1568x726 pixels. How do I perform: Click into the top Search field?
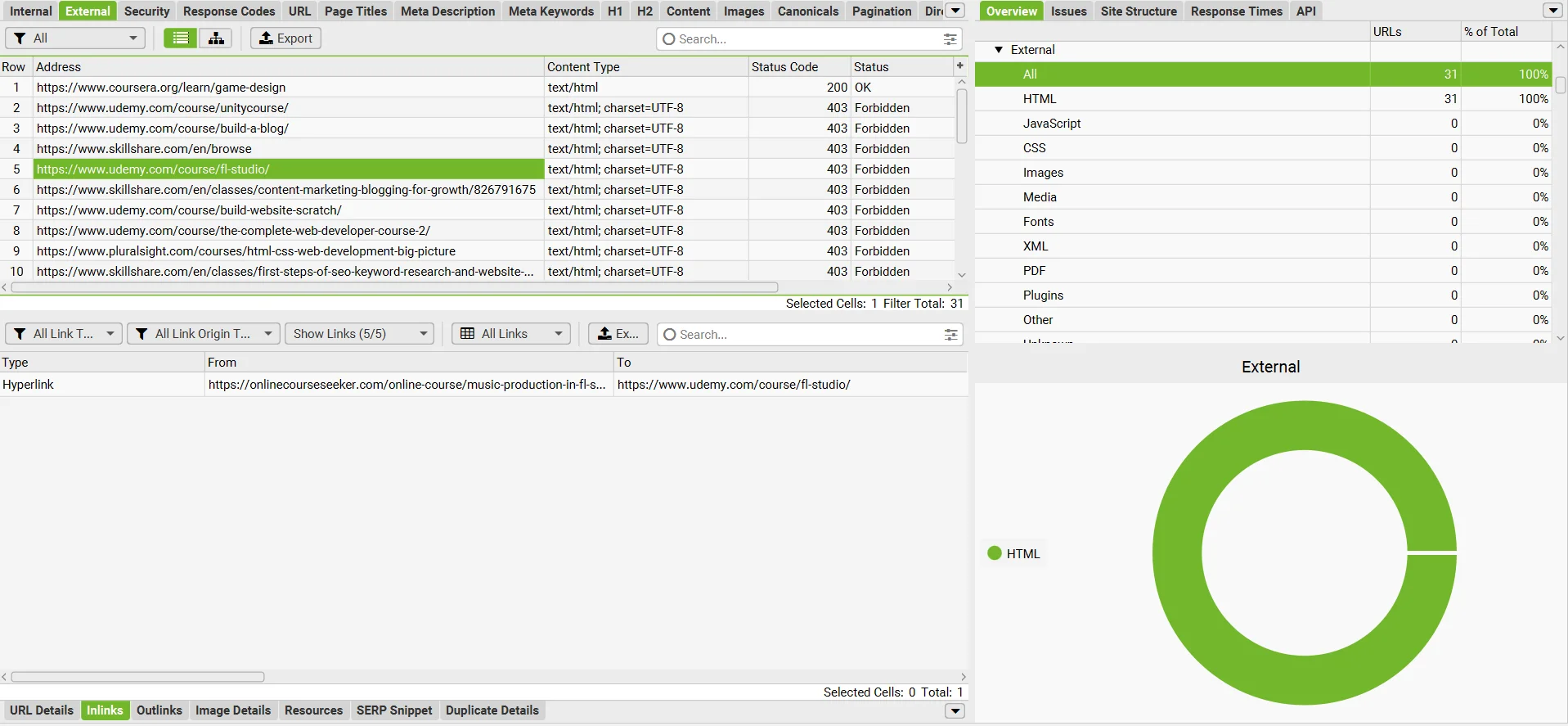(x=808, y=39)
